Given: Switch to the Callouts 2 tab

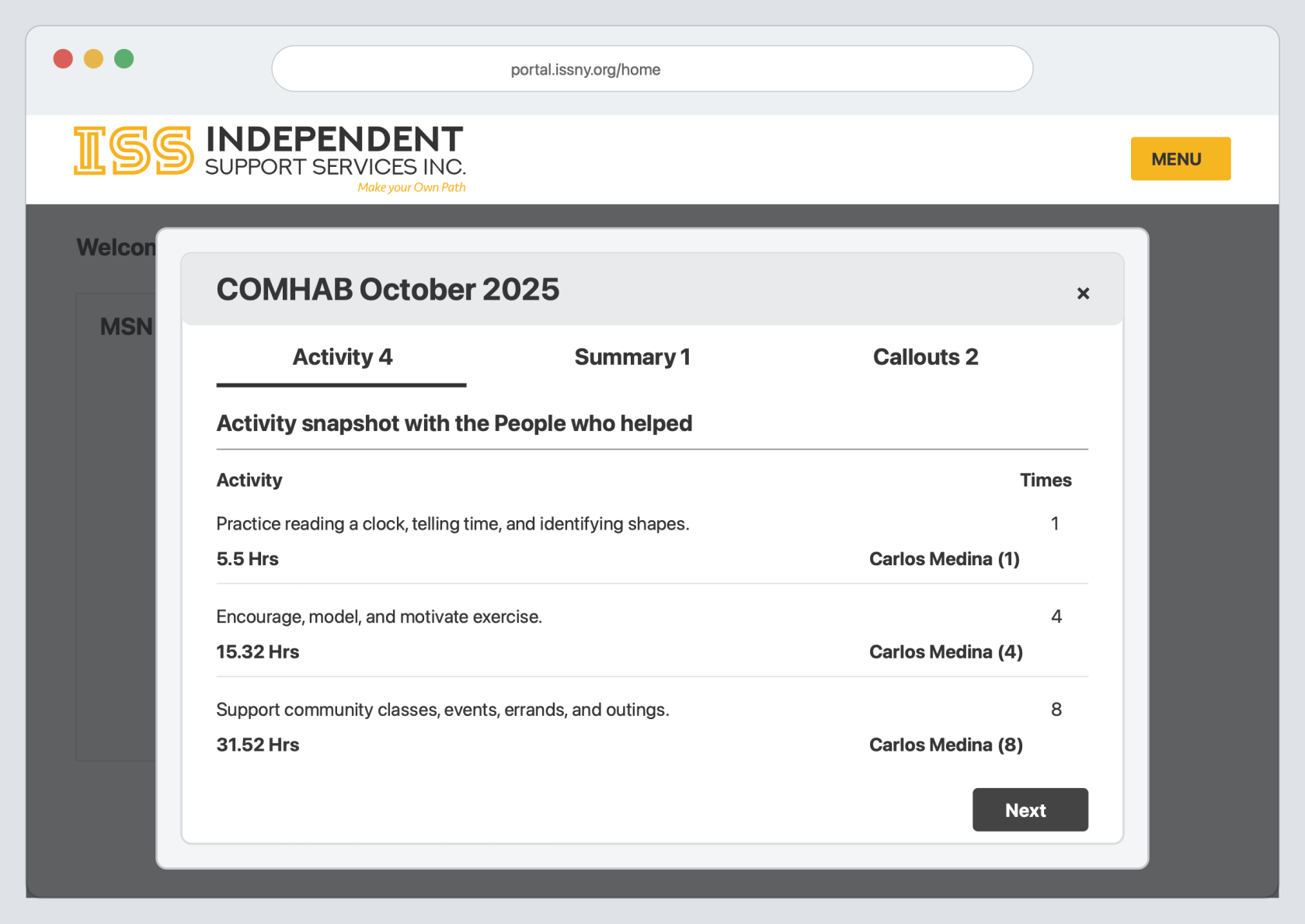Looking at the screenshot, I should (925, 357).
